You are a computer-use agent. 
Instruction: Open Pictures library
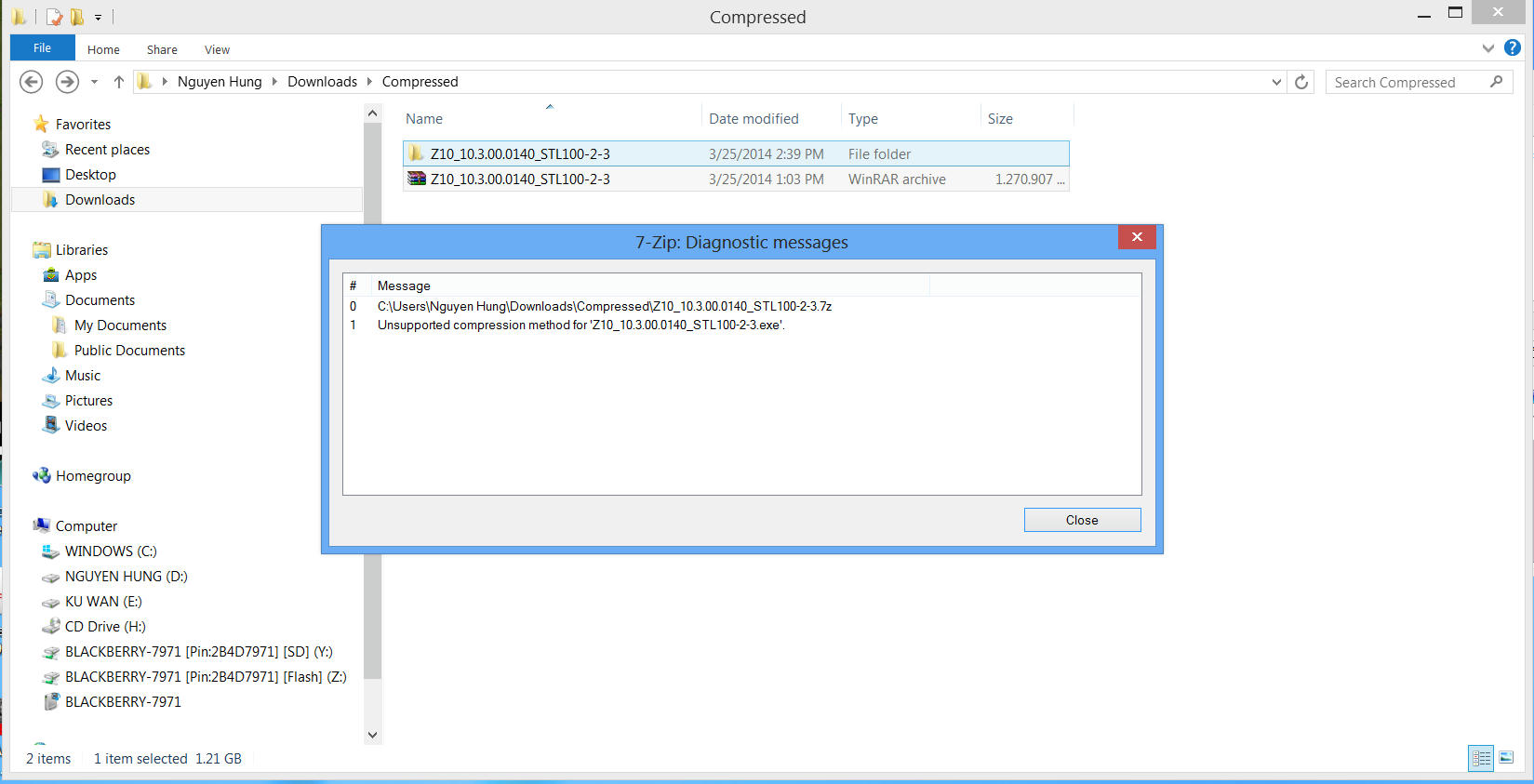[88, 400]
